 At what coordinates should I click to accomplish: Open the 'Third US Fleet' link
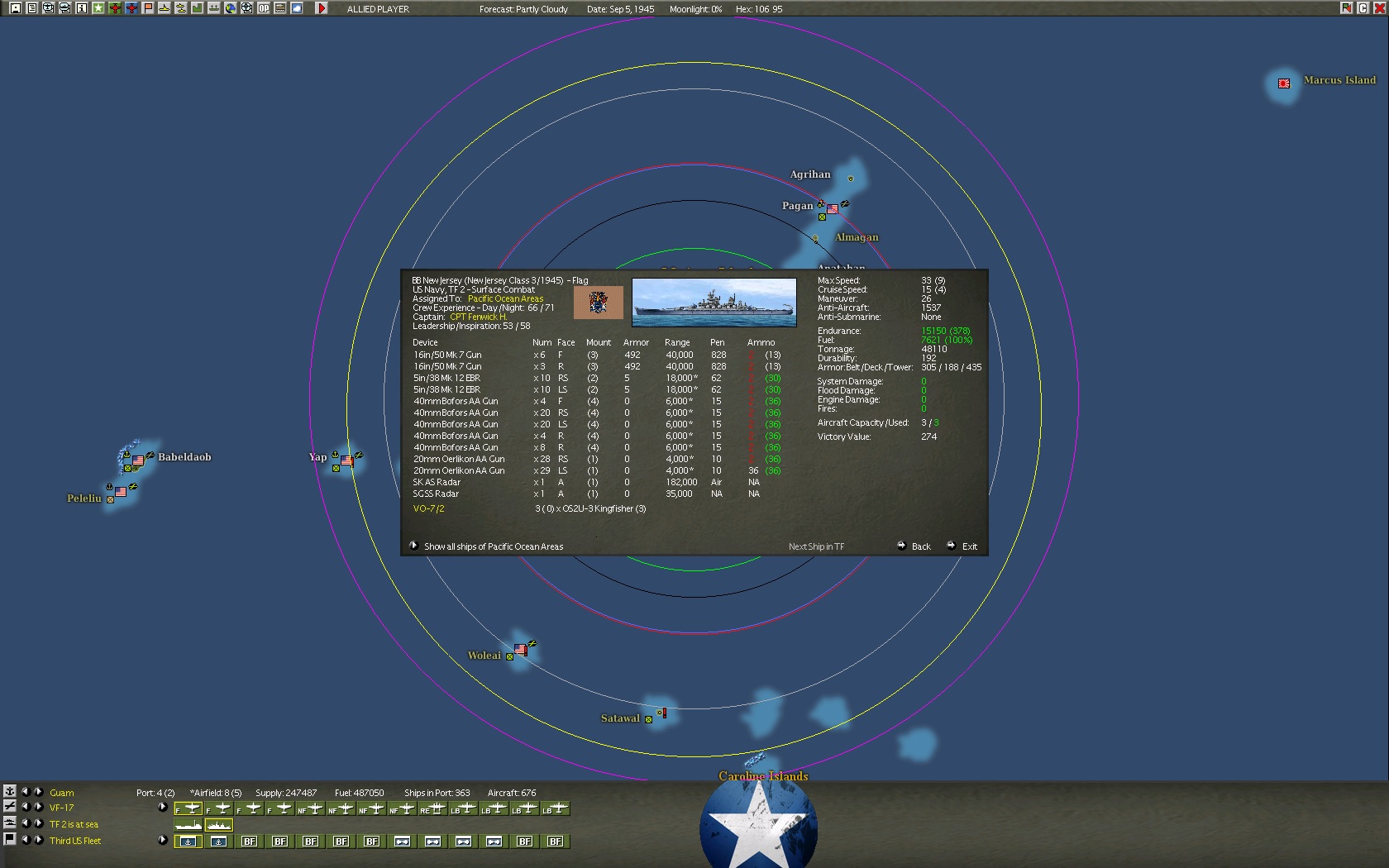point(75,841)
